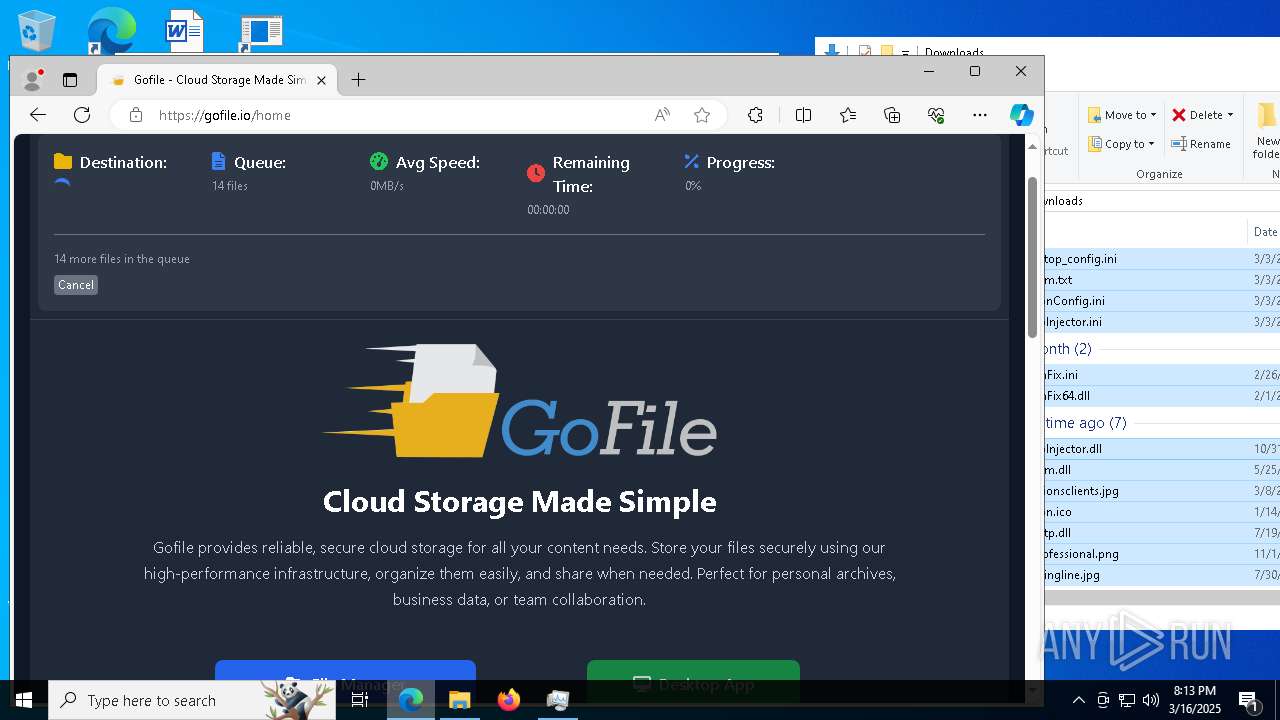1280x720 pixels.
Task: Launch Firefox from the taskbar
Action: [x=509, y=700]
